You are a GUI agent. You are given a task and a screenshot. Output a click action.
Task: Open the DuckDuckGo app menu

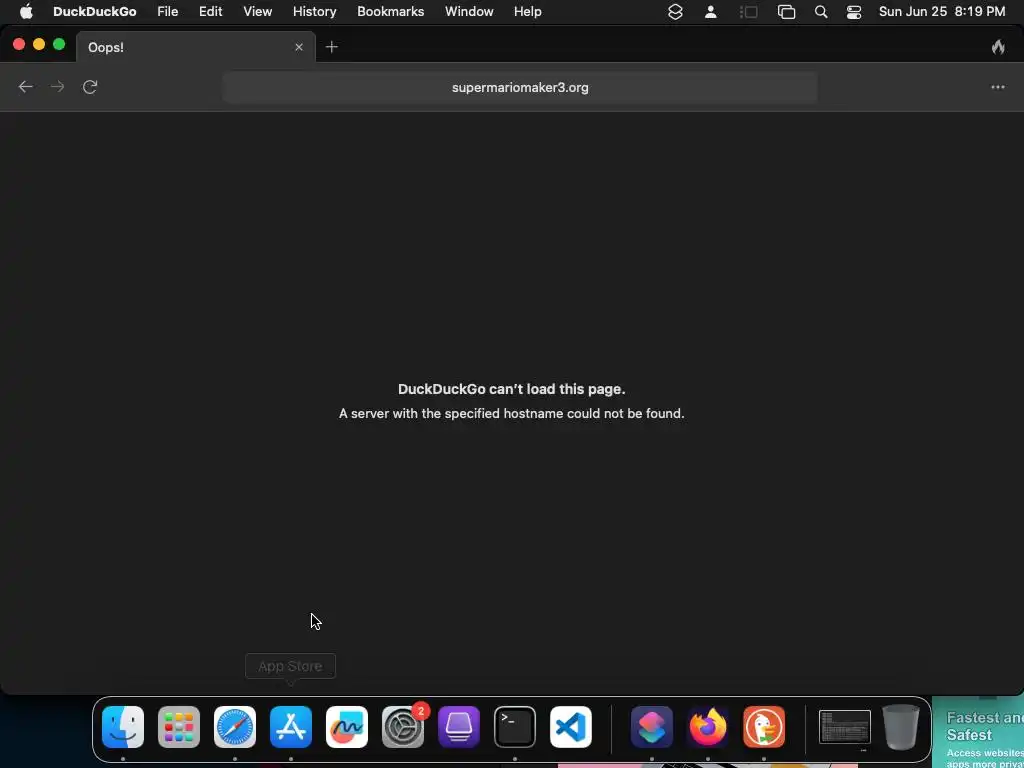pos(95,12)
